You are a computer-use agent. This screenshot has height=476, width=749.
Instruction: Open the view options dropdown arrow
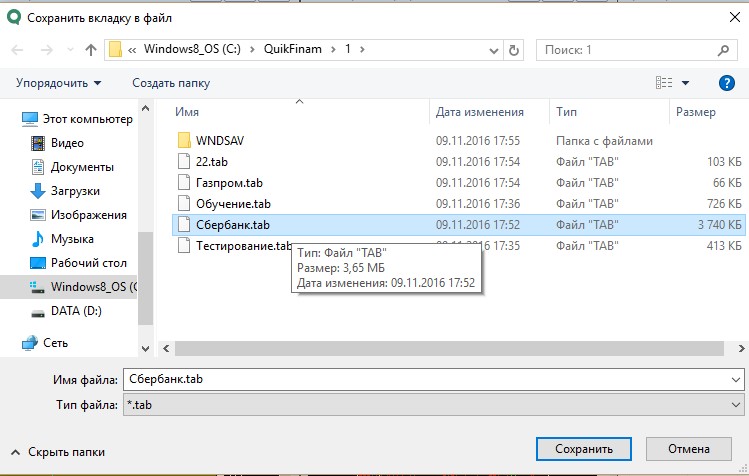tap(686, 83)
